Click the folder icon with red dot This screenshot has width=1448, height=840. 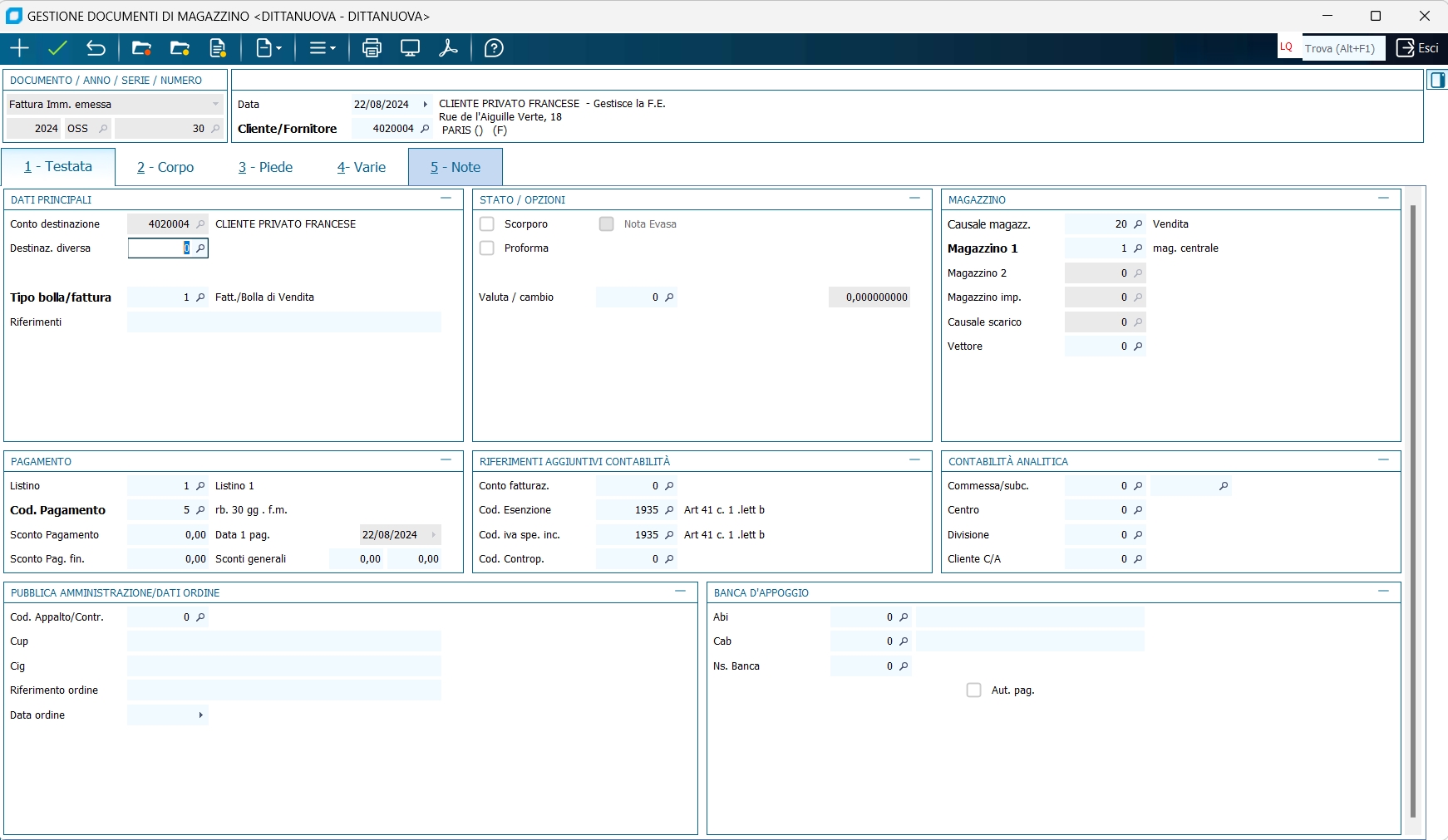point(141,48)
